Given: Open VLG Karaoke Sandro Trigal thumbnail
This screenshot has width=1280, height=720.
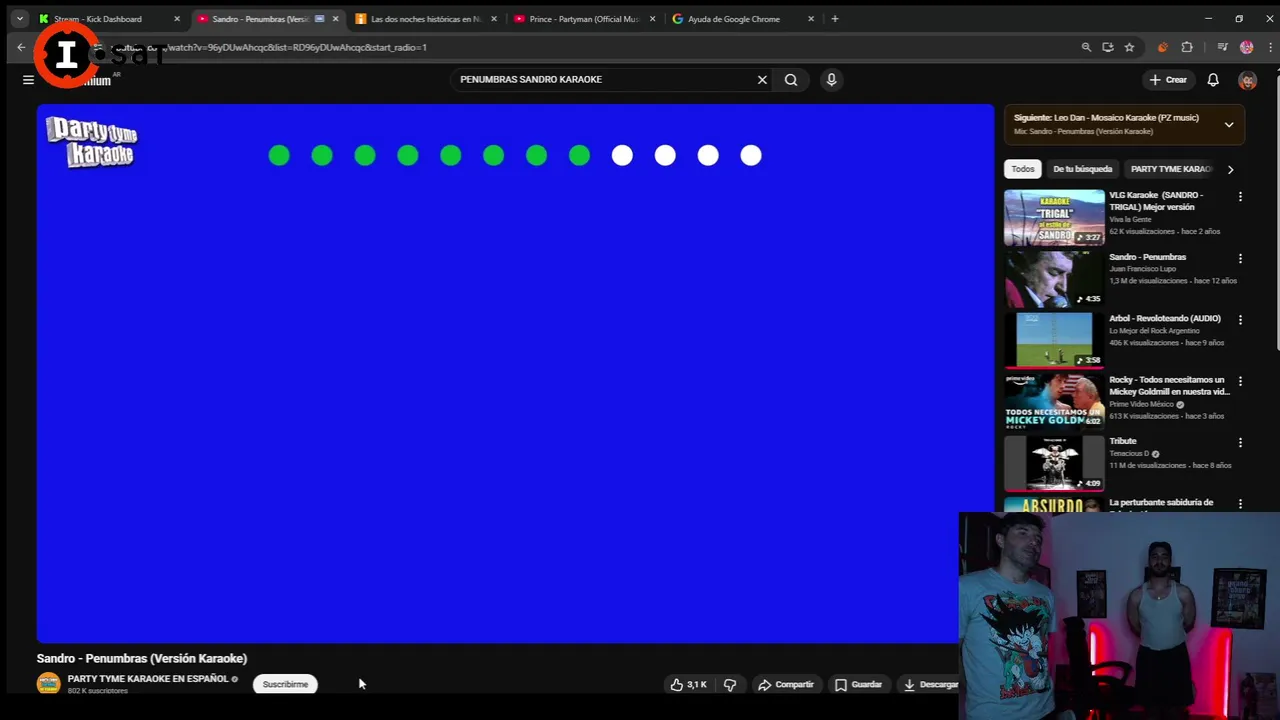Looking at the screenshot, I should click(x=1054, y=217).
